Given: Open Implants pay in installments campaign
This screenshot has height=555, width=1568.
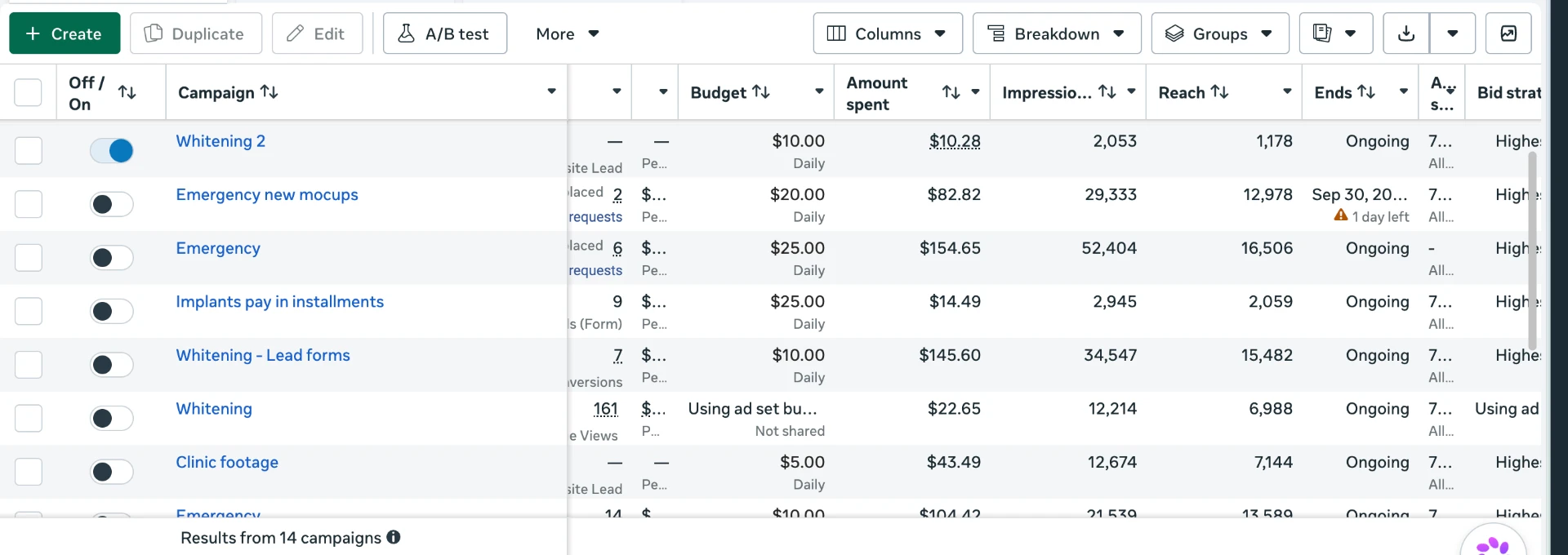Looking at the screenshot, I should point(279,302).
